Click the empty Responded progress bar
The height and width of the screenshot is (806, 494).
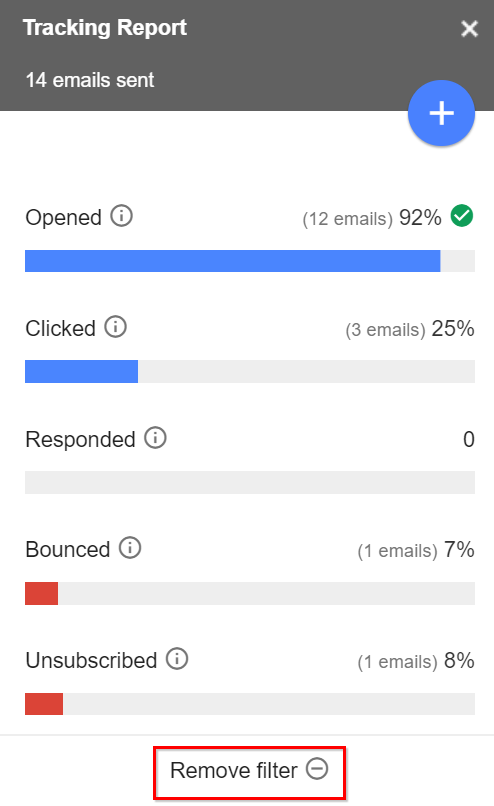tap(250, 483)
